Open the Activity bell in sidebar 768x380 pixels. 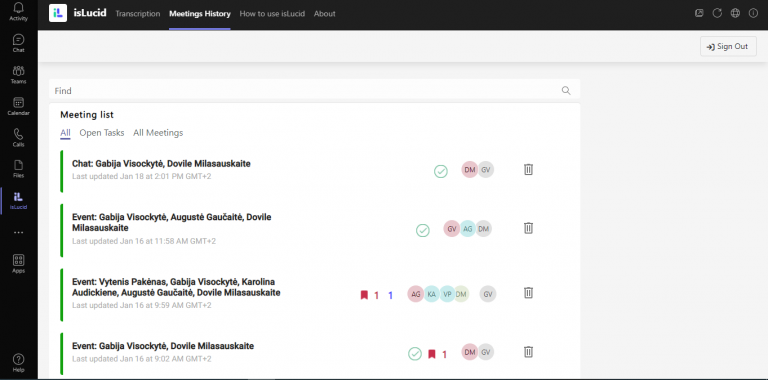(x=19, y=11)
